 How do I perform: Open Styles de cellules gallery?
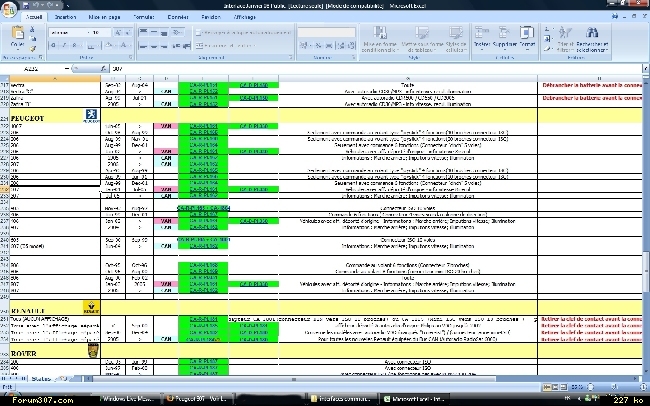tap(456, 39)
